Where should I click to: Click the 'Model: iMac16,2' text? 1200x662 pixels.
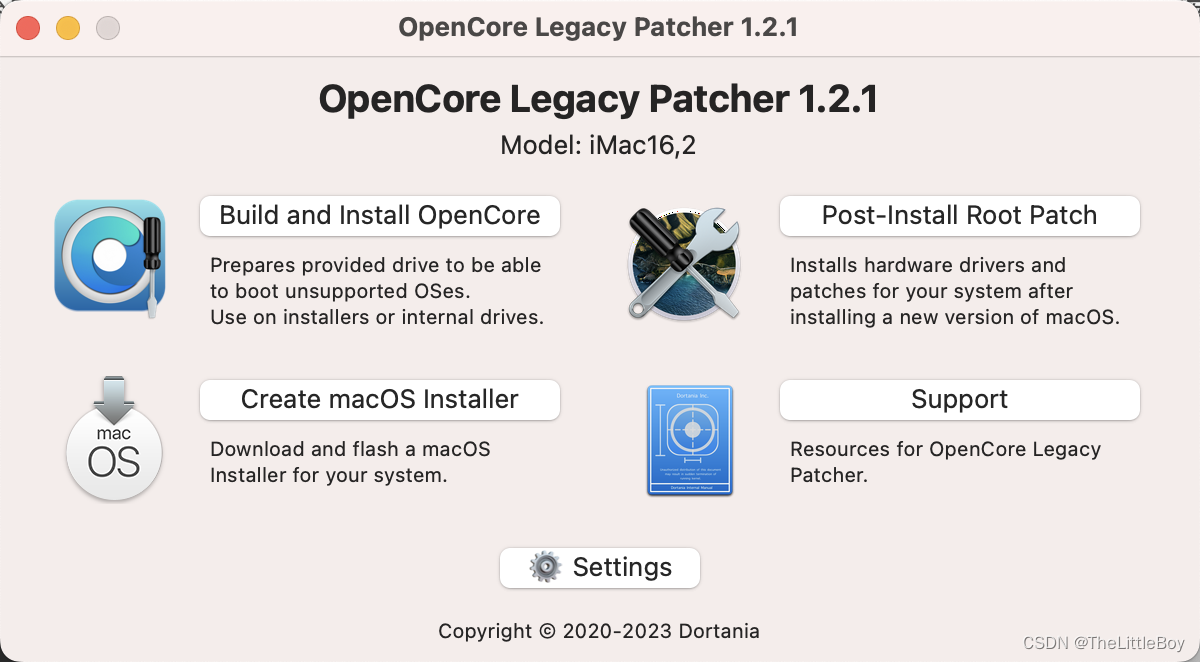[598, 146]
